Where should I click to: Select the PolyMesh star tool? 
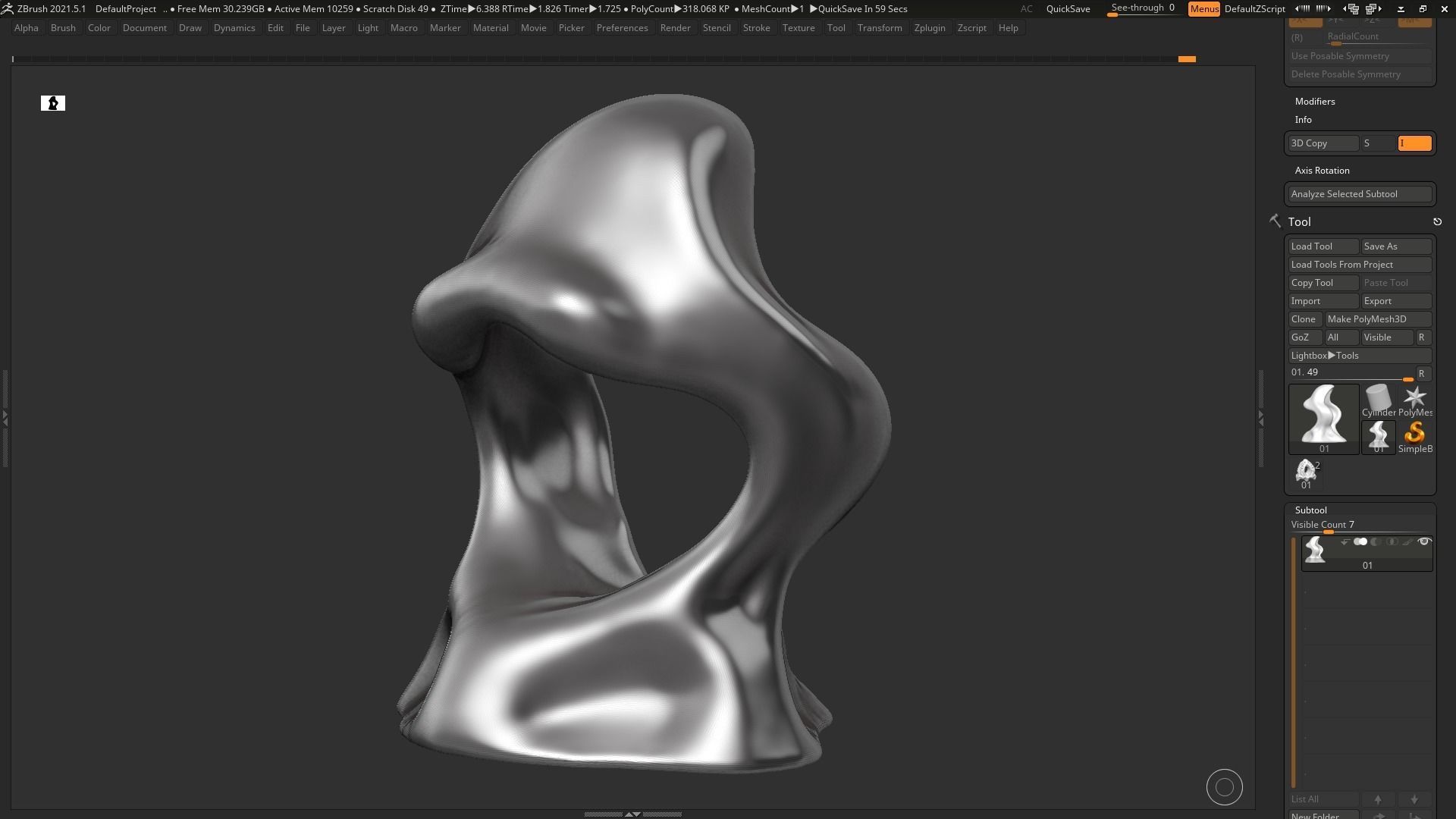pyautogui.click(x=1414, y=400)
